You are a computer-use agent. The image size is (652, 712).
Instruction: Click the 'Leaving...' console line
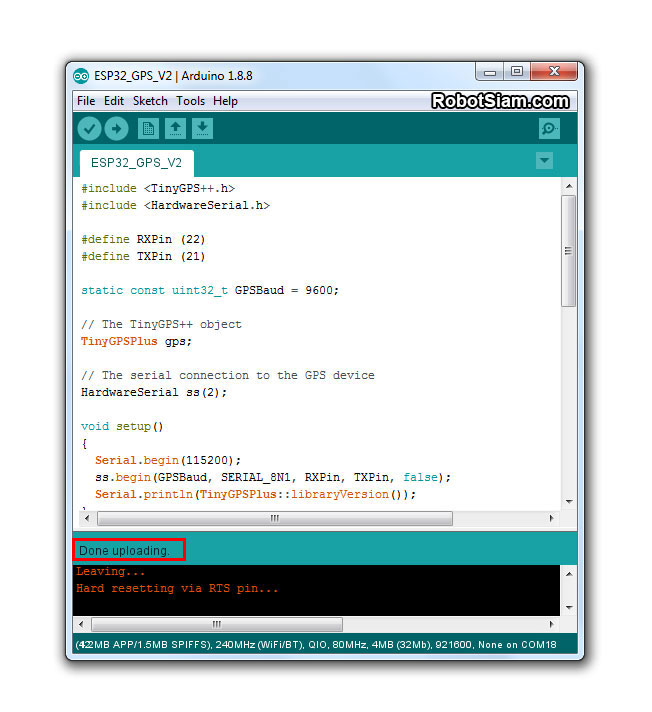click(110, 572)
